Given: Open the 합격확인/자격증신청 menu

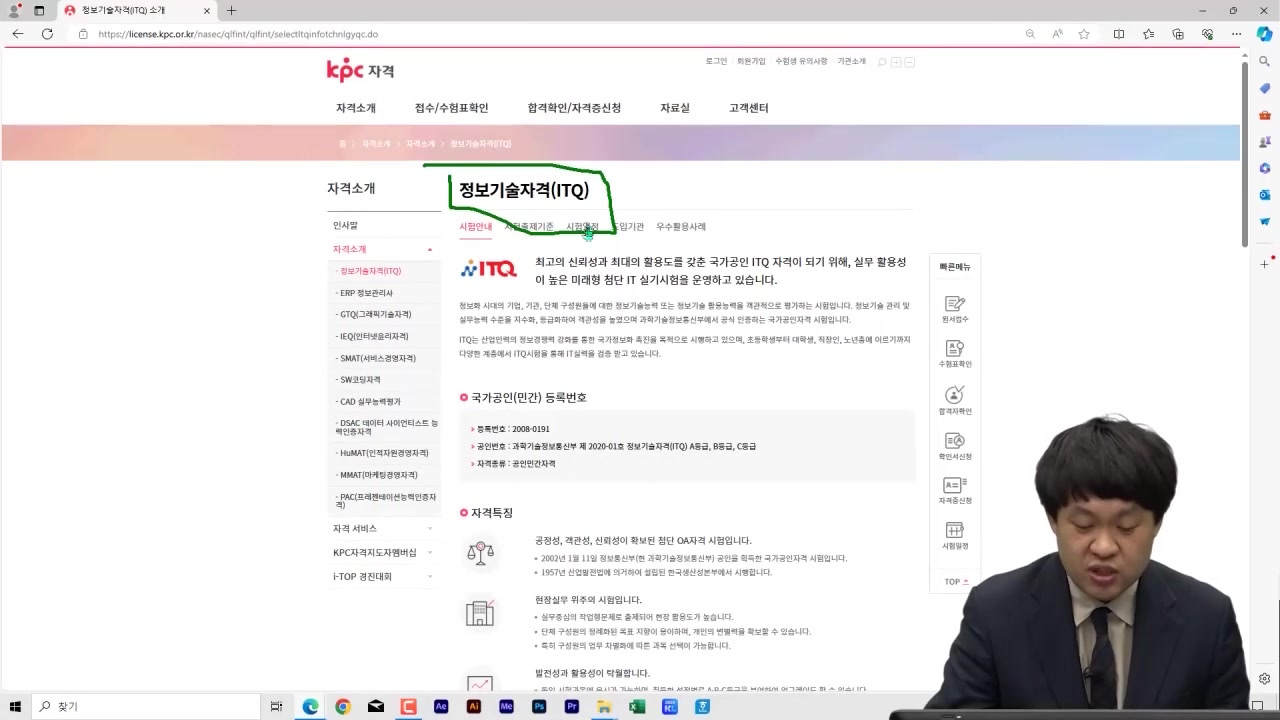Looking at the screenshot, I should pos(573,107).
